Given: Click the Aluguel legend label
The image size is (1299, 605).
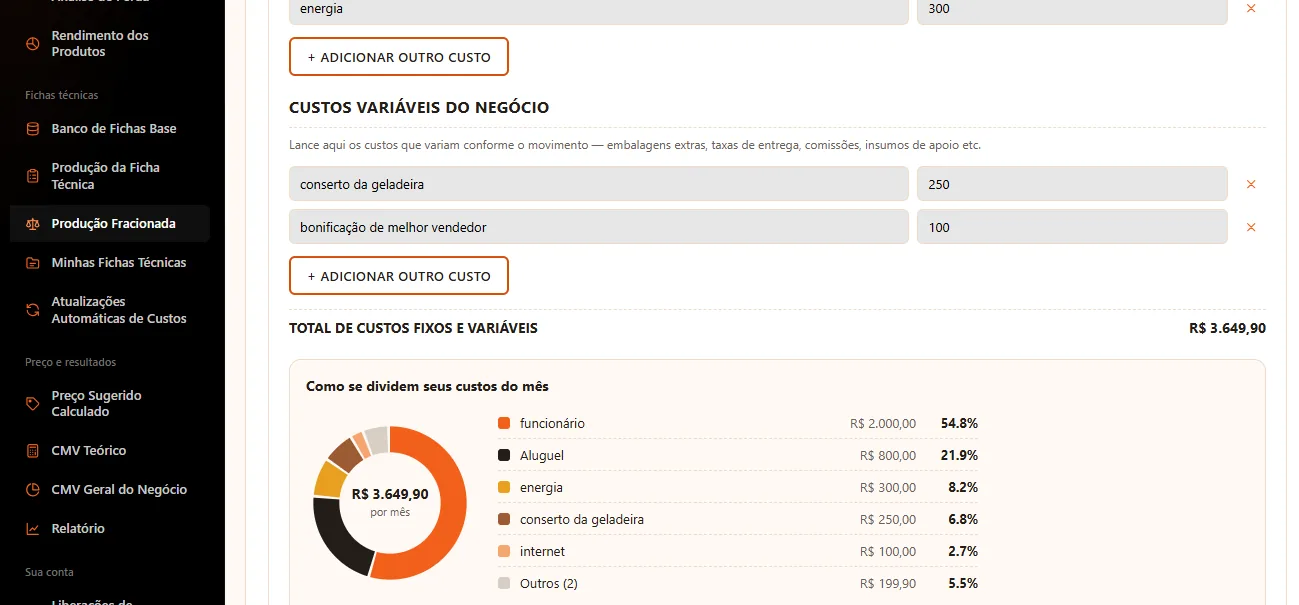Looking at the screenshot, I should [x=542, y=456].
